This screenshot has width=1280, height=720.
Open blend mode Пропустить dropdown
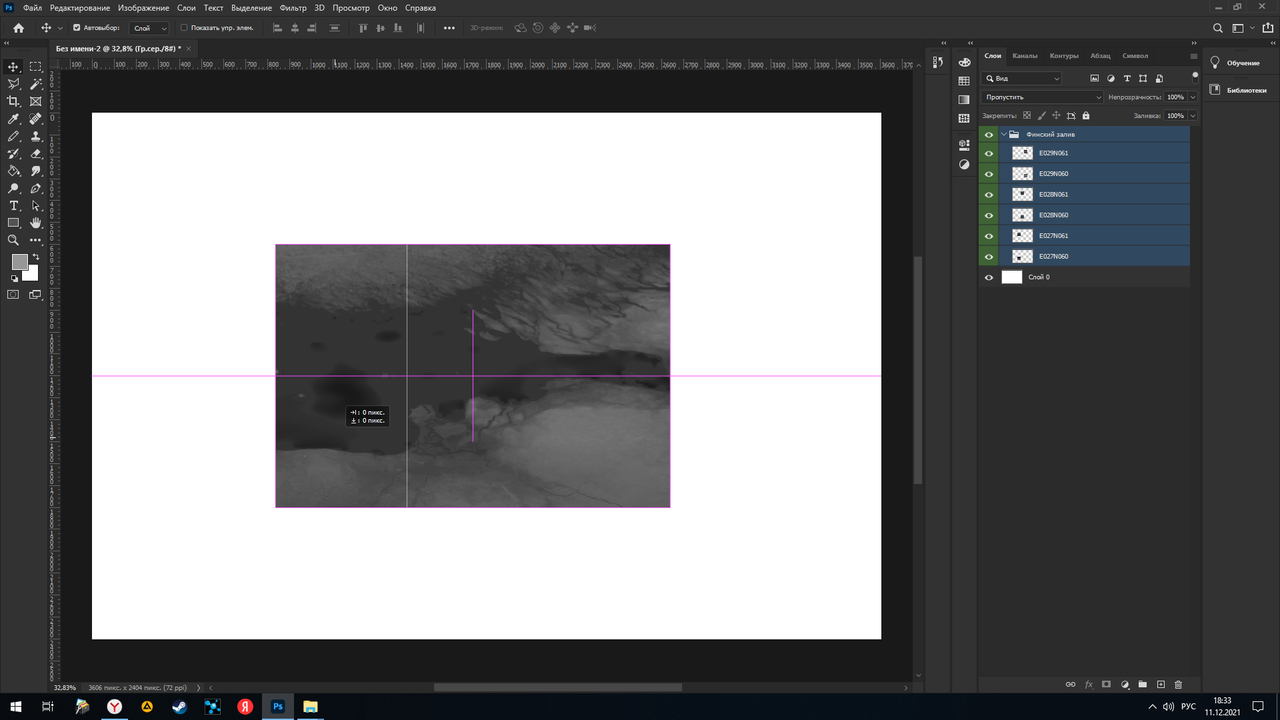(x=1042, y=97)
